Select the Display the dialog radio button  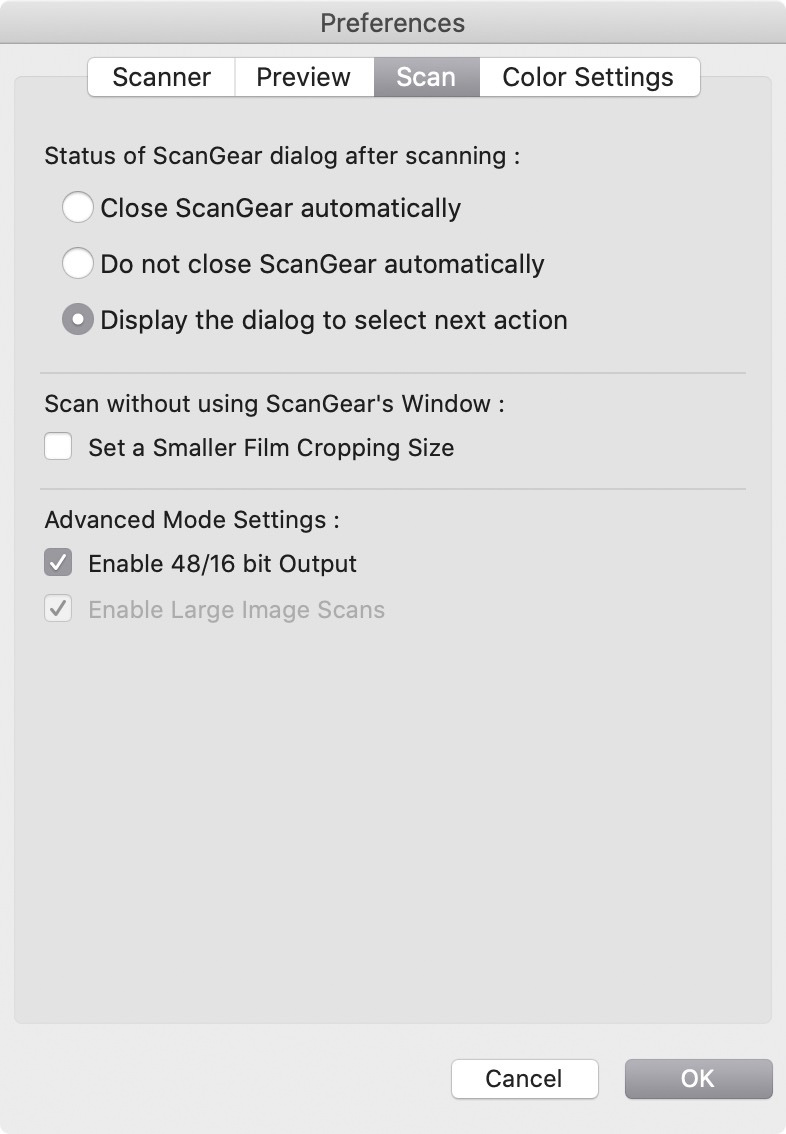tap(77, 320)
